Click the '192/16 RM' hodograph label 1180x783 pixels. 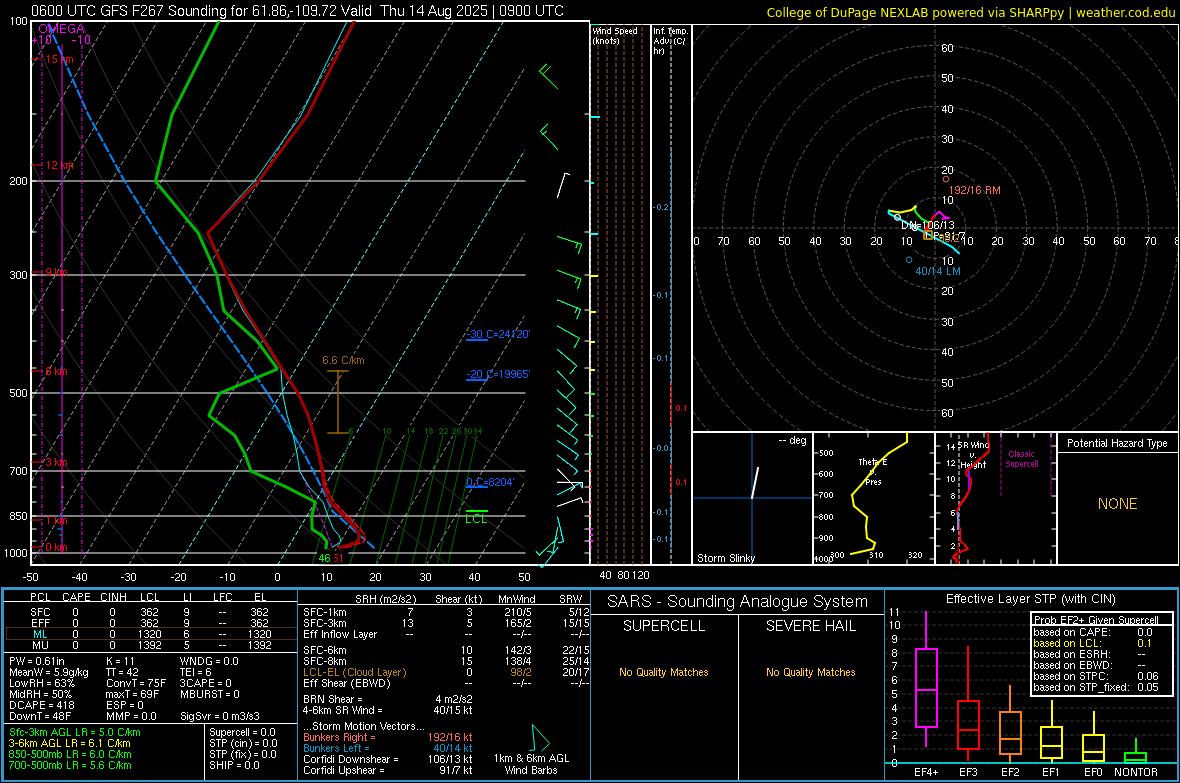click(x=975, y=190)
